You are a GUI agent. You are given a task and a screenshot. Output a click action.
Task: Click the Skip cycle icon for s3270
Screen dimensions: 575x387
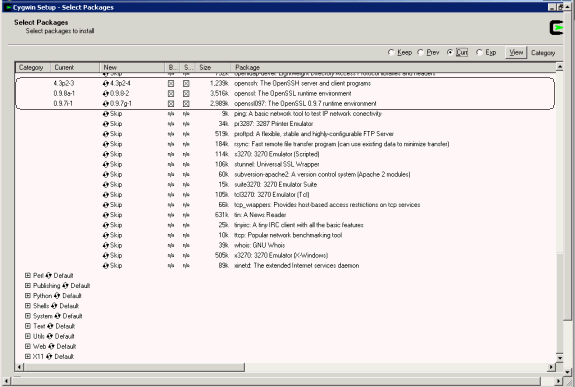[x=106, y=154]
